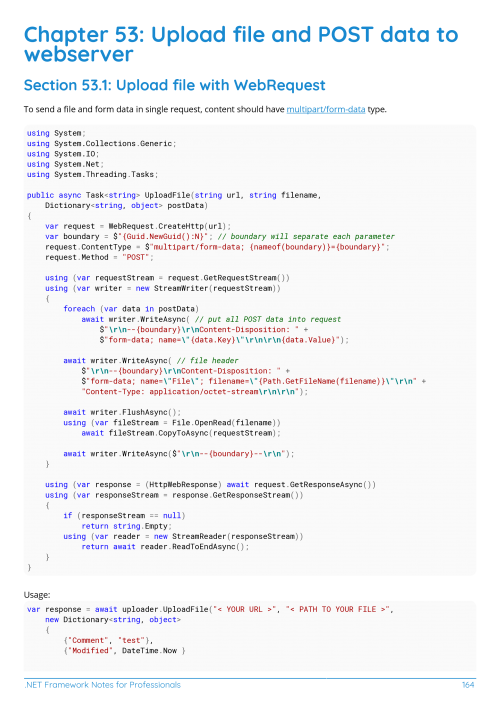Click the line 'using System;'
Screen dimensions: 500x707
coord(56,133)
